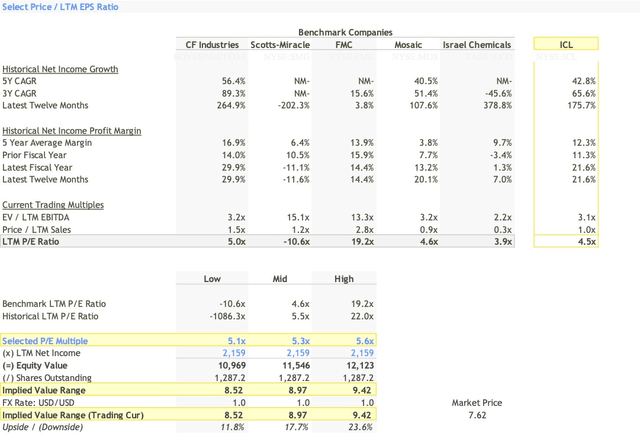Click the Historical Net Income Growth heading
The image size is (640, 445).
coord(60,69)
